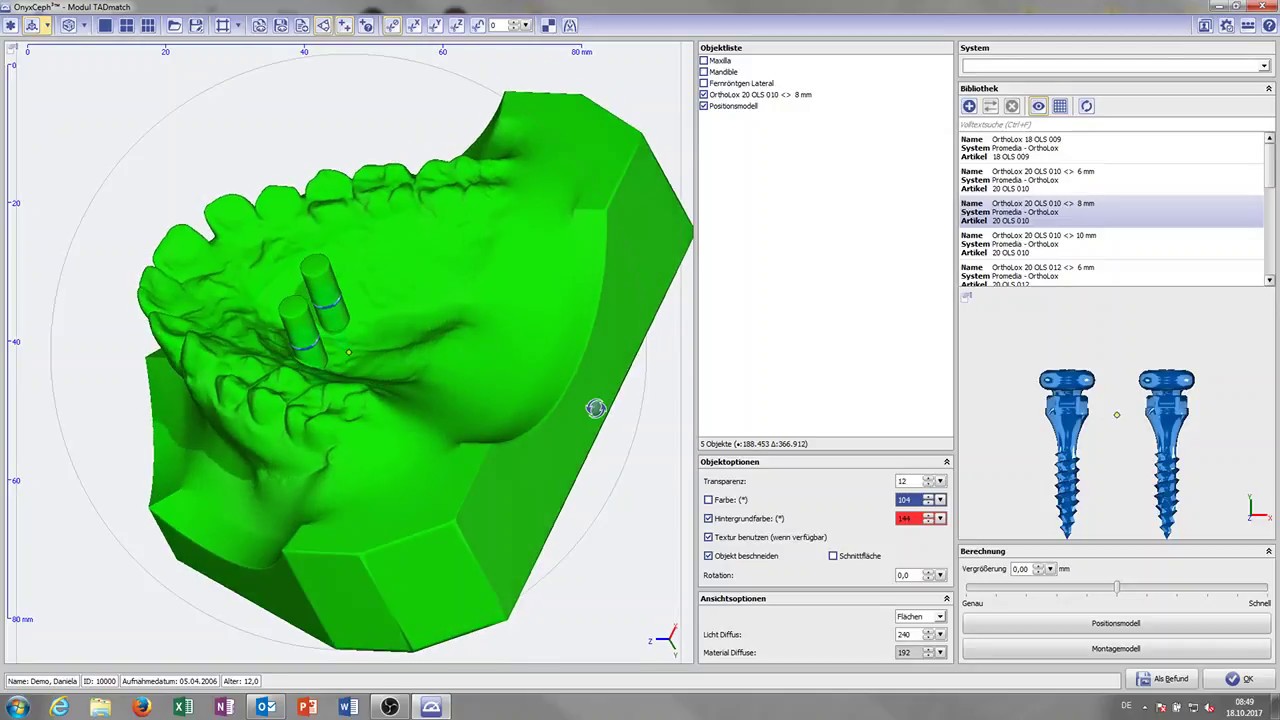Enable the Fernröntgen Lateral checkbox

click(704, 83)
